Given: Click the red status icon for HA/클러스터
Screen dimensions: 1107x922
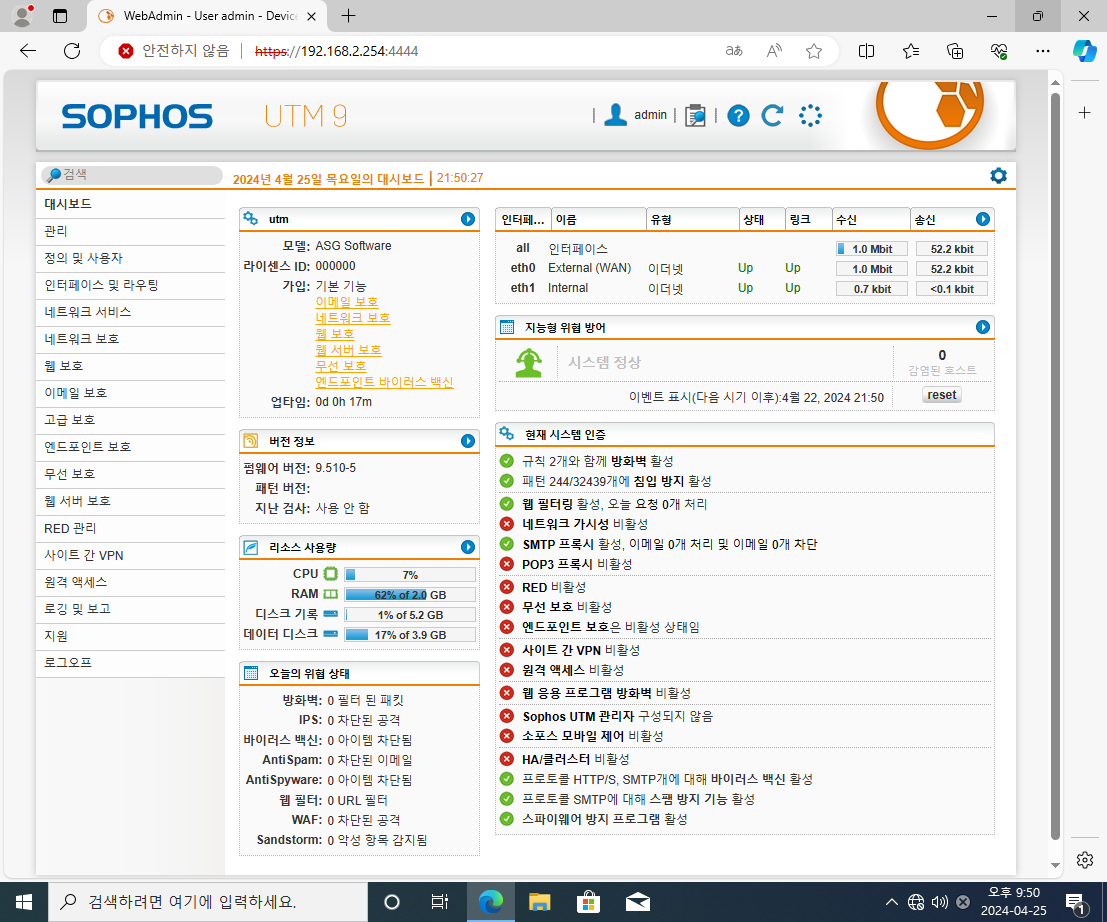Looking at the screenshot, I should 506,759.
